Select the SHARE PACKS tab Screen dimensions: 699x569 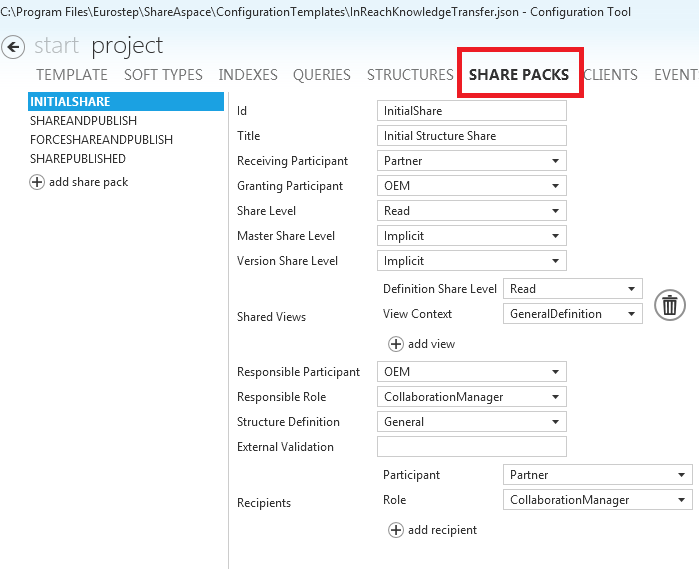pos(519,74)
